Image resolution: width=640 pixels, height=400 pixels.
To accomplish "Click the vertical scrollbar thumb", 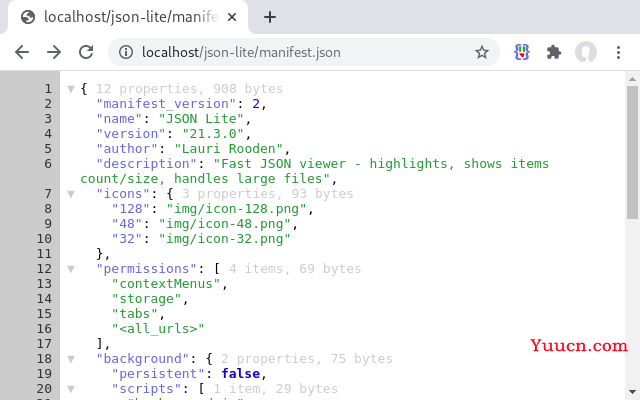I will tap(632, 153).
